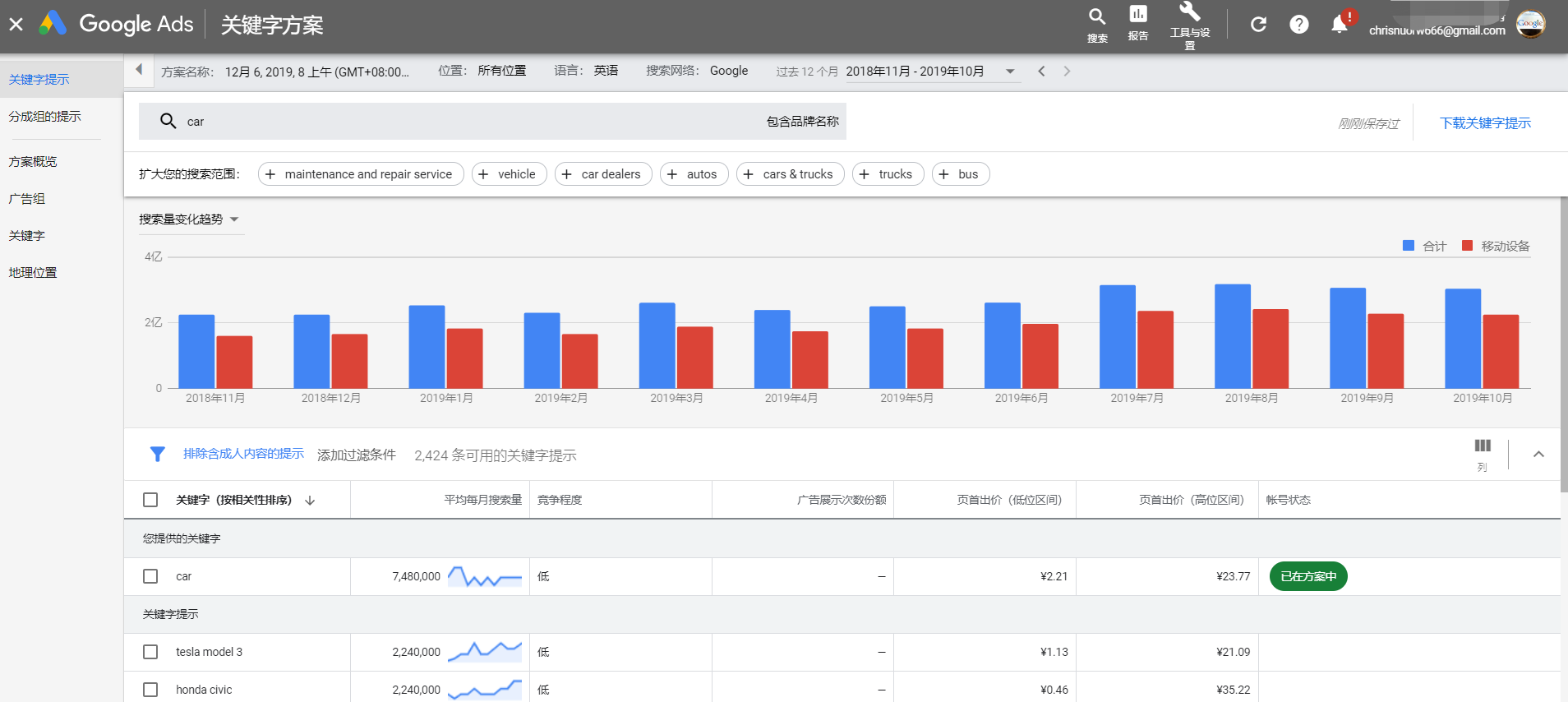Click plus icon on vehicle chip
This screenshot has height=702, width=1568.
tap(484, 174)
